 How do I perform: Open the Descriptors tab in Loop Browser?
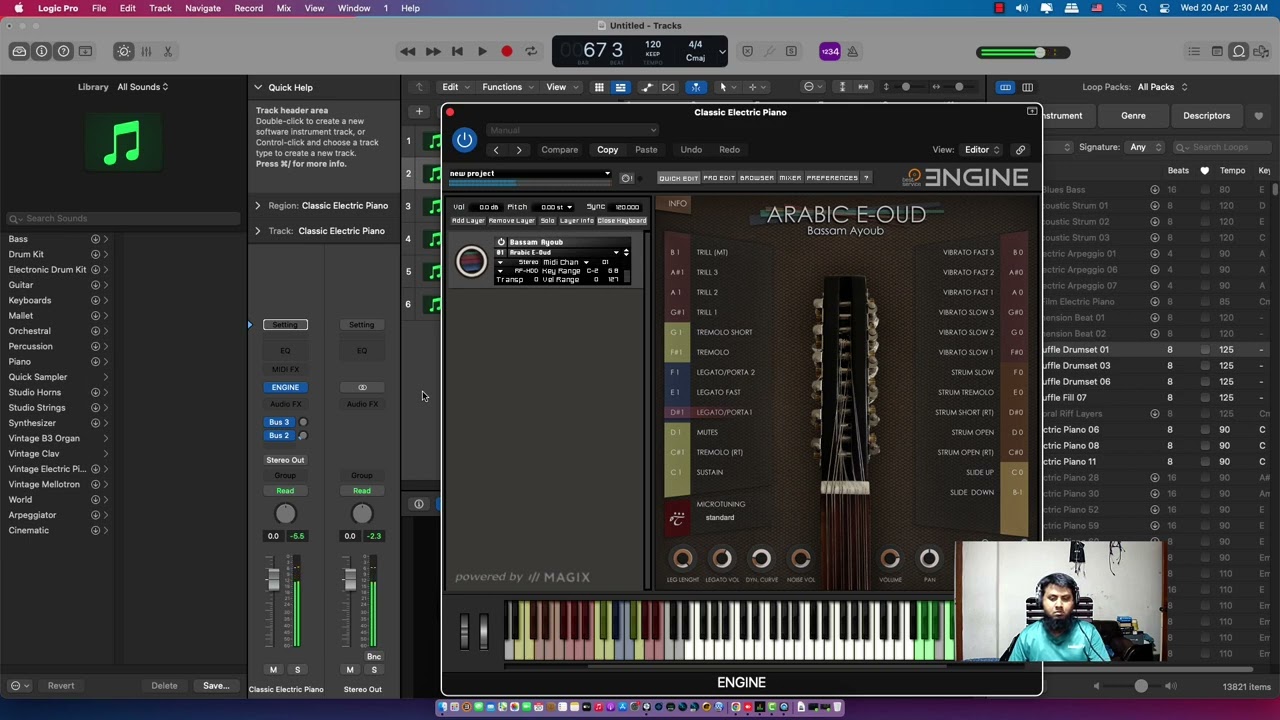point(1207,116)
